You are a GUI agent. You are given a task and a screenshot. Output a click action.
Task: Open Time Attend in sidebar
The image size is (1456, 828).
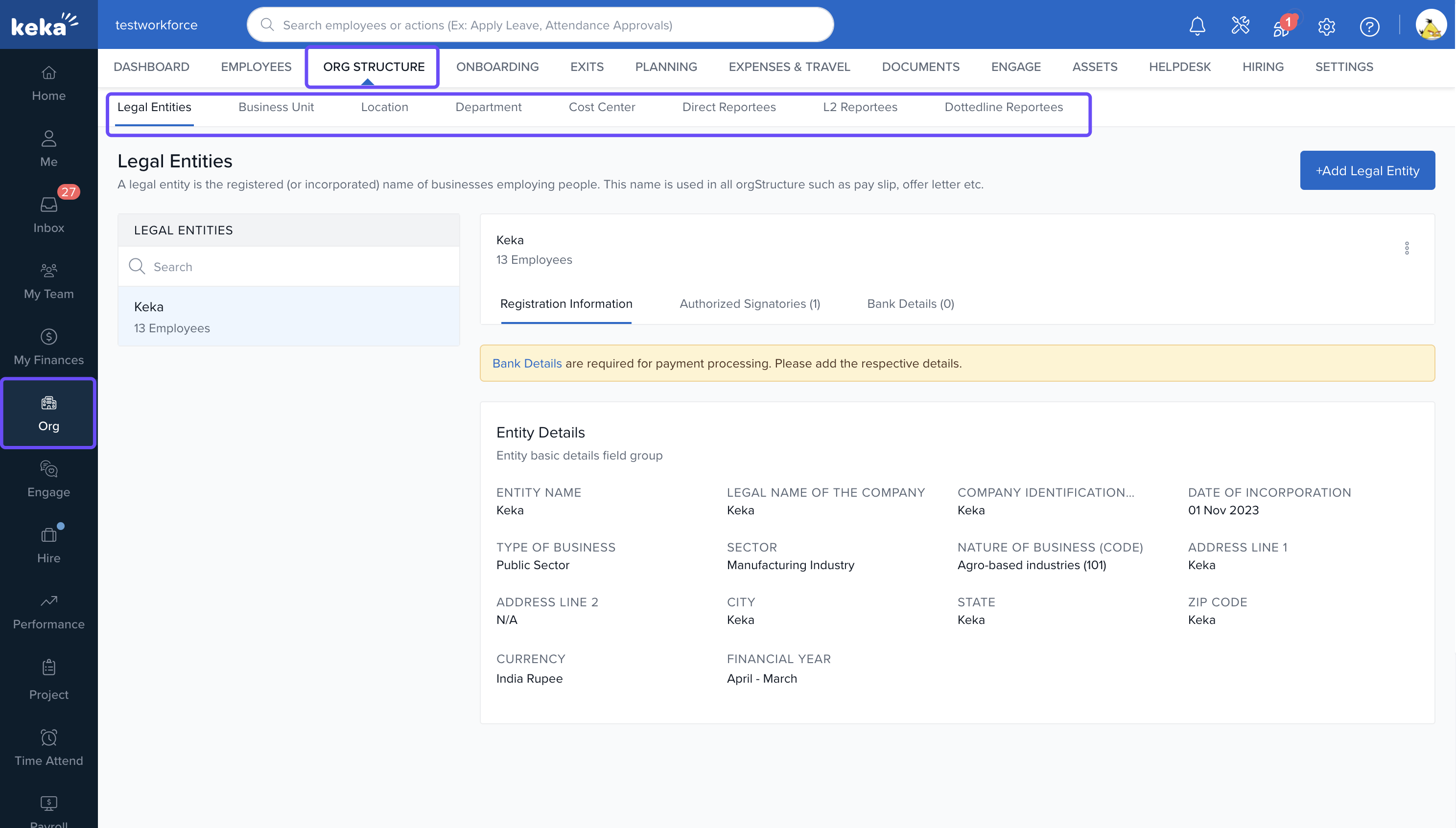48,747
